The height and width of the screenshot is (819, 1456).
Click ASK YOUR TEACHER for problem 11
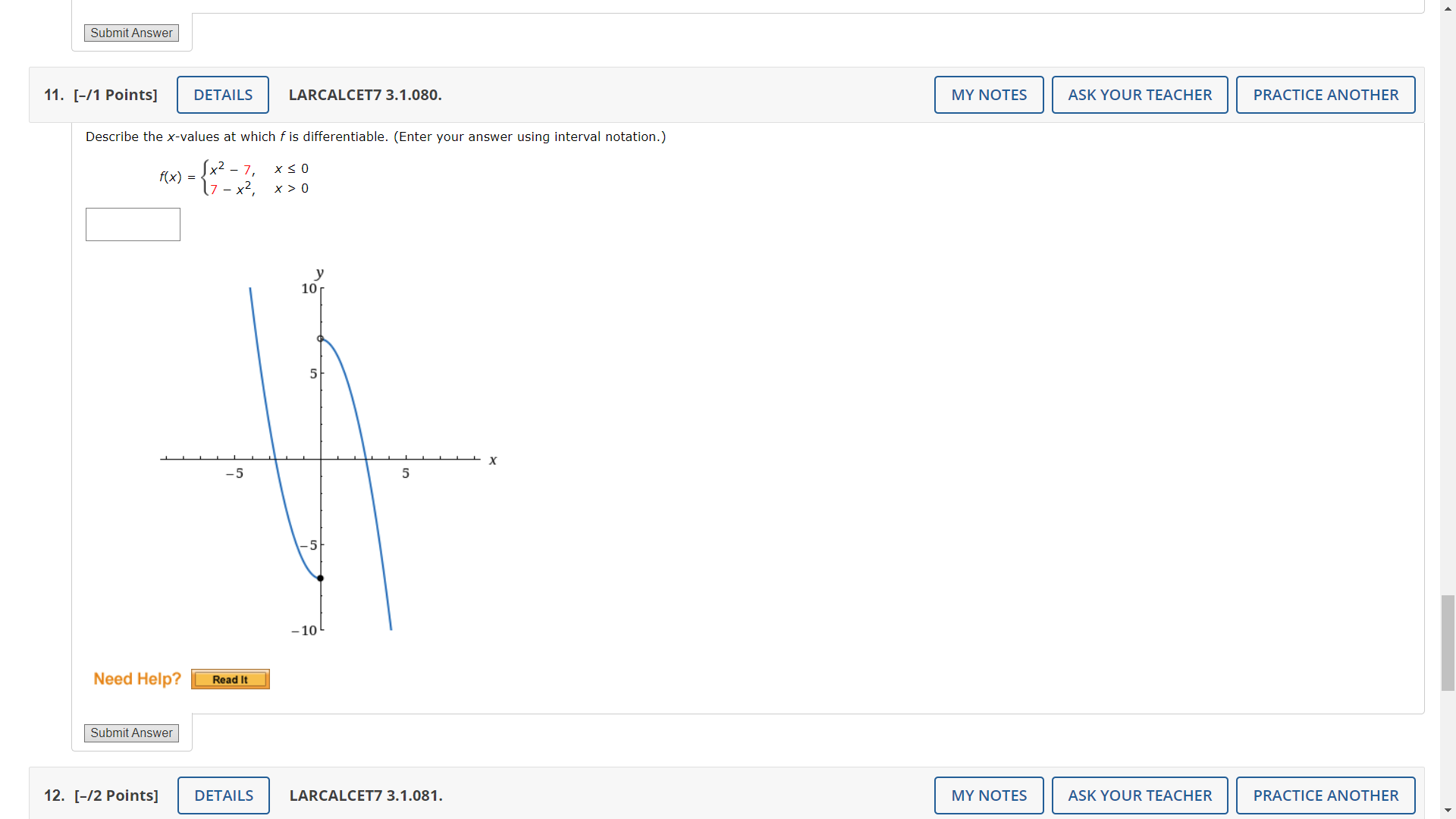click(1140, 94)
